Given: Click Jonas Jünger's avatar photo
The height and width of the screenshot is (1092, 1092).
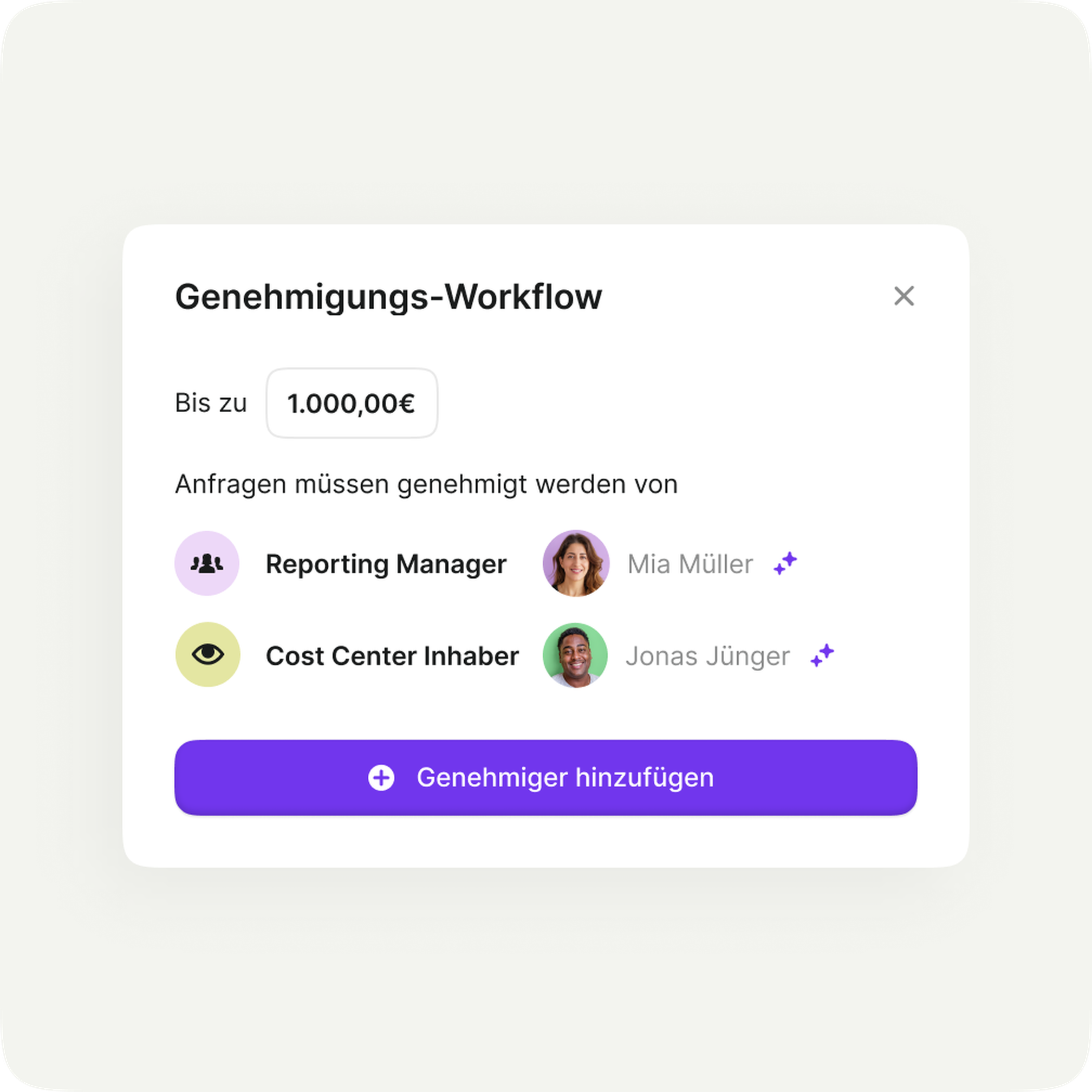Looking at the screenshot, I should [575, 655].
